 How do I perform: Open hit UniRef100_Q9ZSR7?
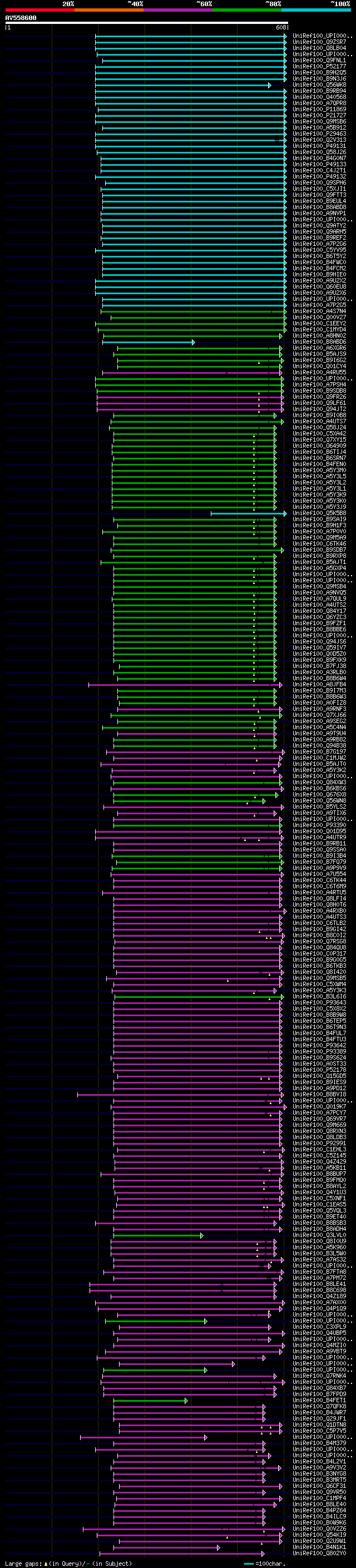[x=319, y=43]
